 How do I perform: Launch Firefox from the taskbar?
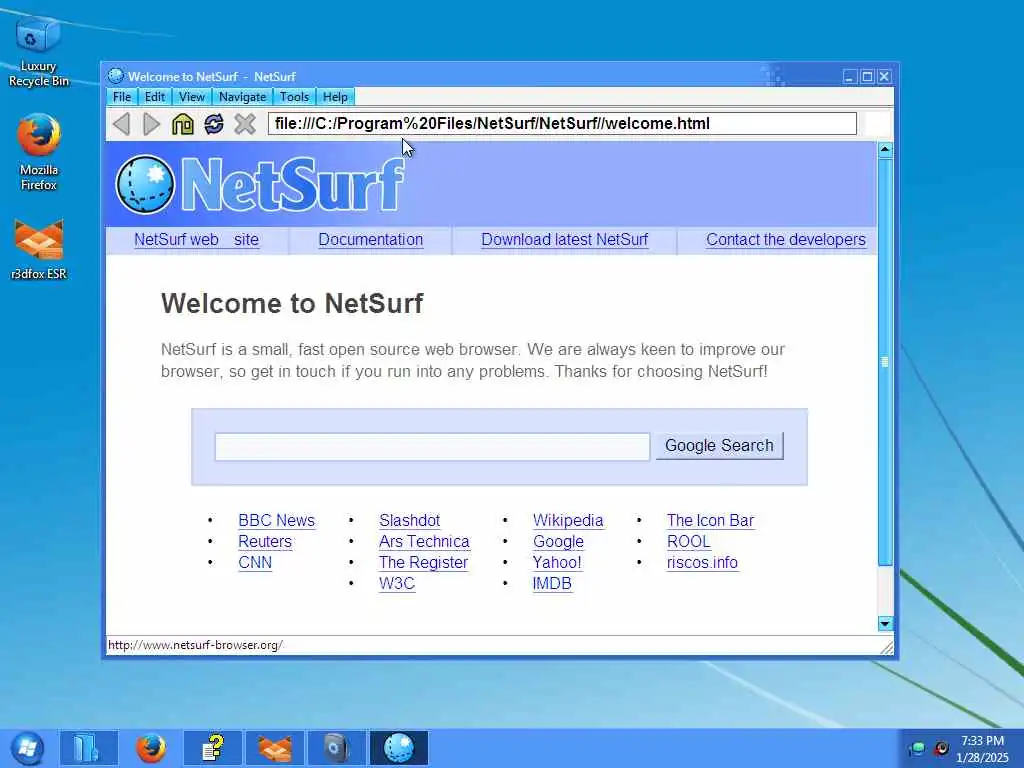151,748
